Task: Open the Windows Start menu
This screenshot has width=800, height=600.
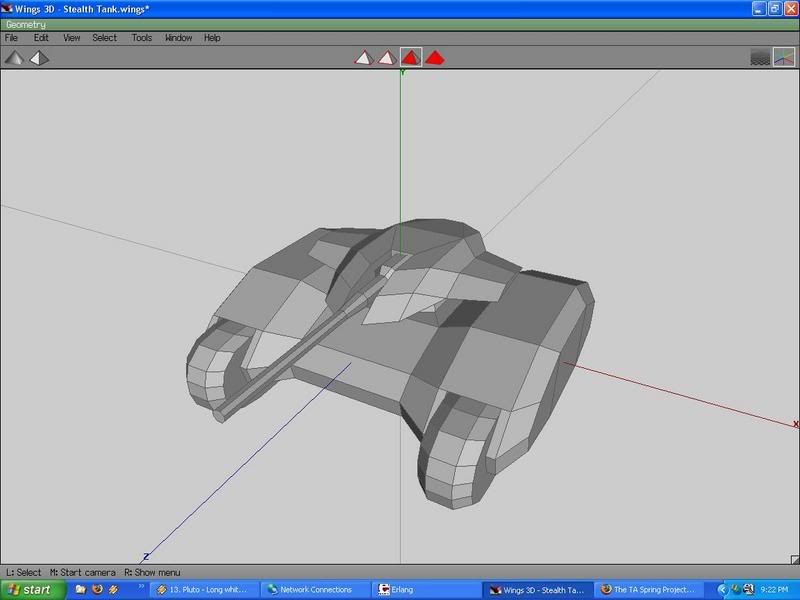Action: (x=33, y=590)
